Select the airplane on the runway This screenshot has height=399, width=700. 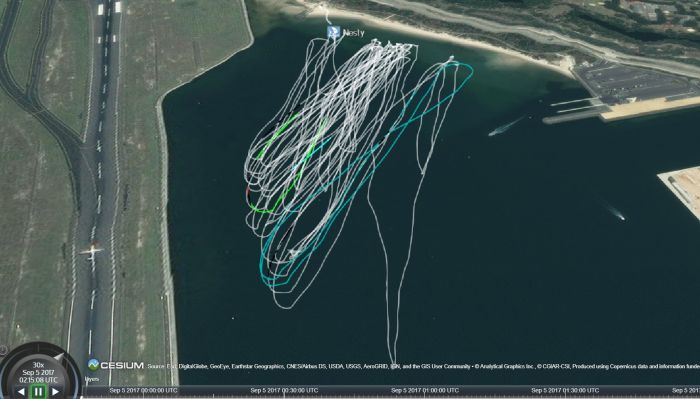click(x=92, y=251)
